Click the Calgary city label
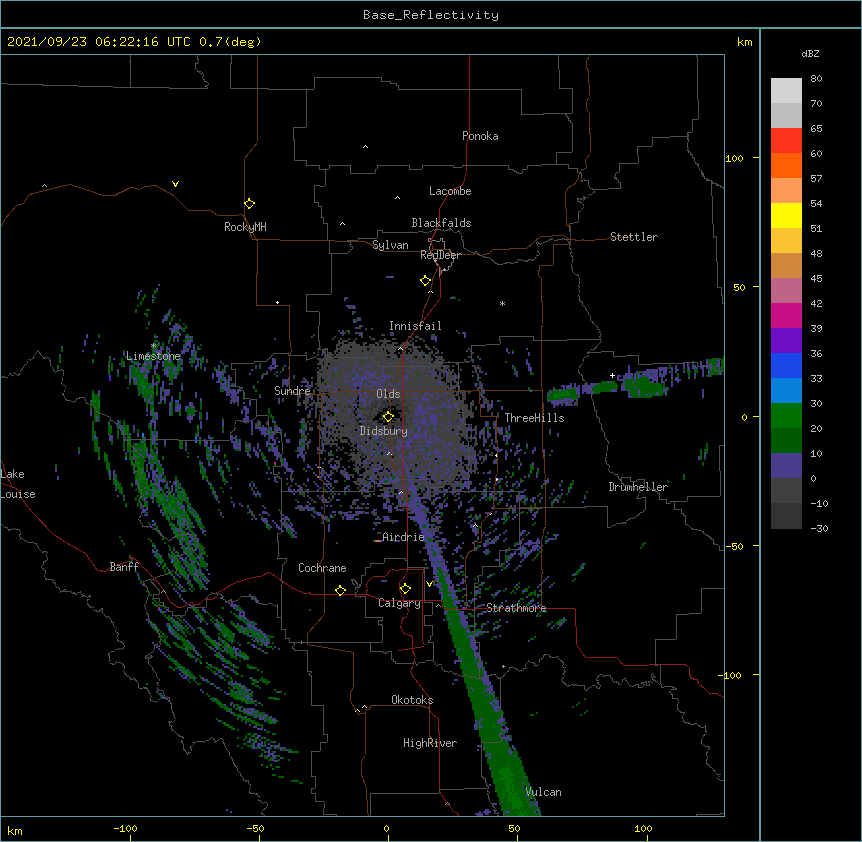Screen dimensions: 862x842 tap(399, 603)
